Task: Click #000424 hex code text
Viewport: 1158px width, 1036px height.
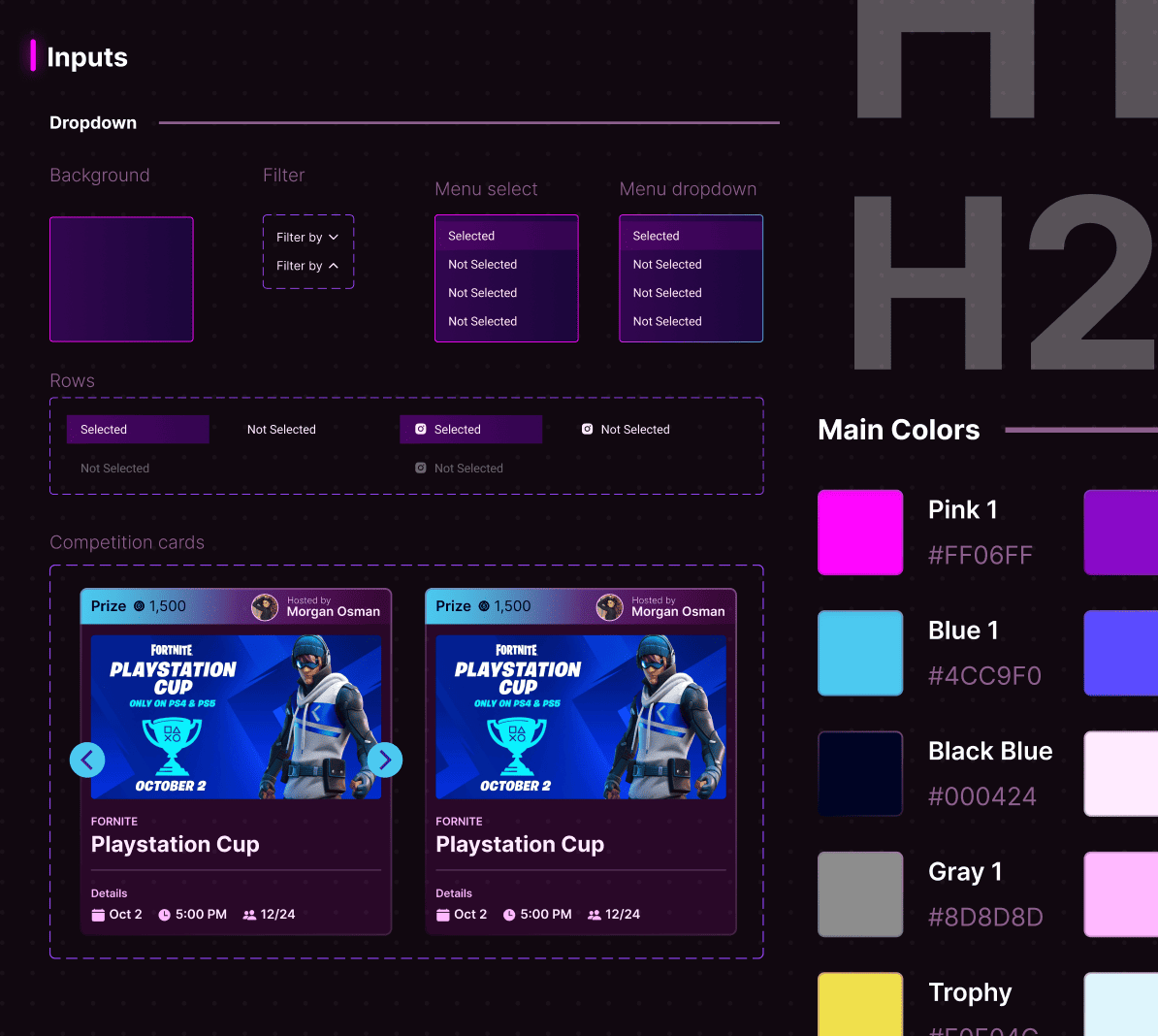Action: pos(982,796)
